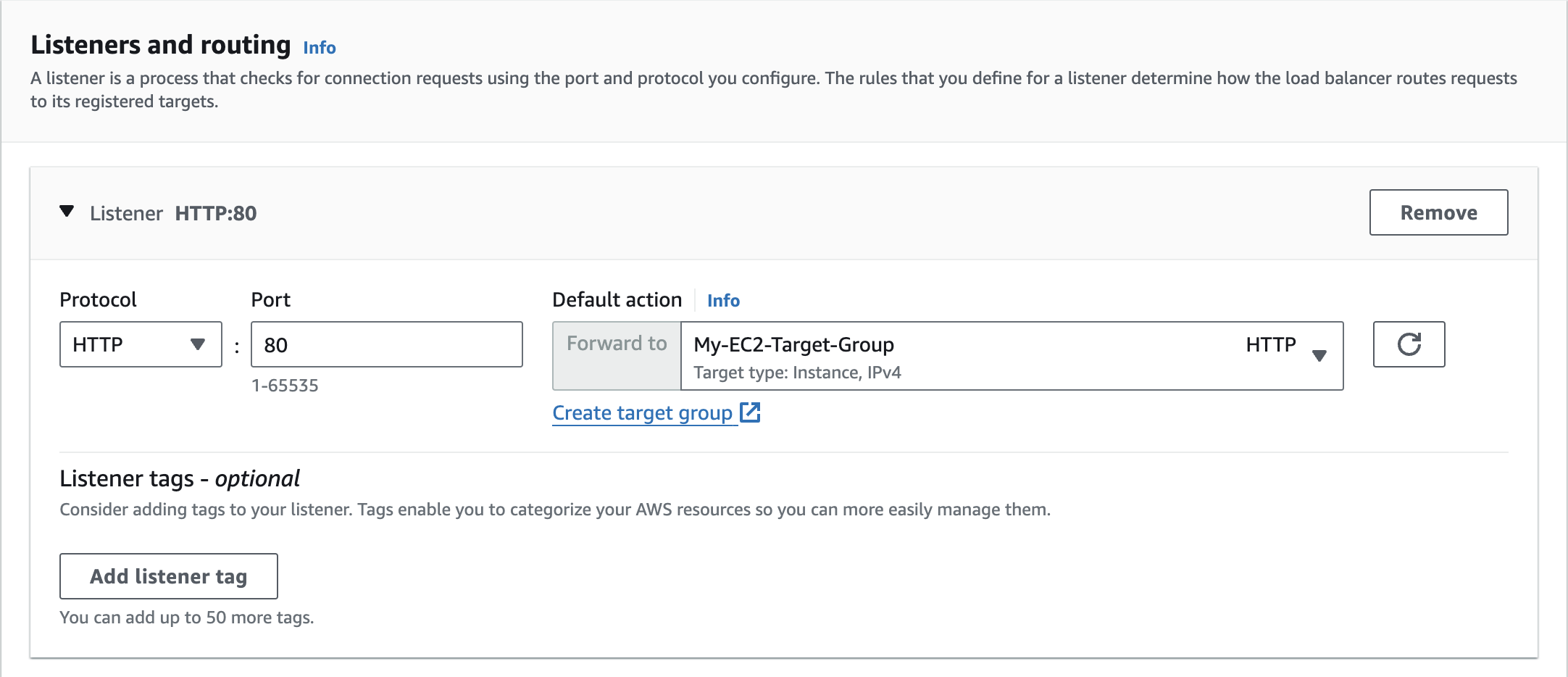Click the arrow on the target group dropdown

pos(1319,355)
